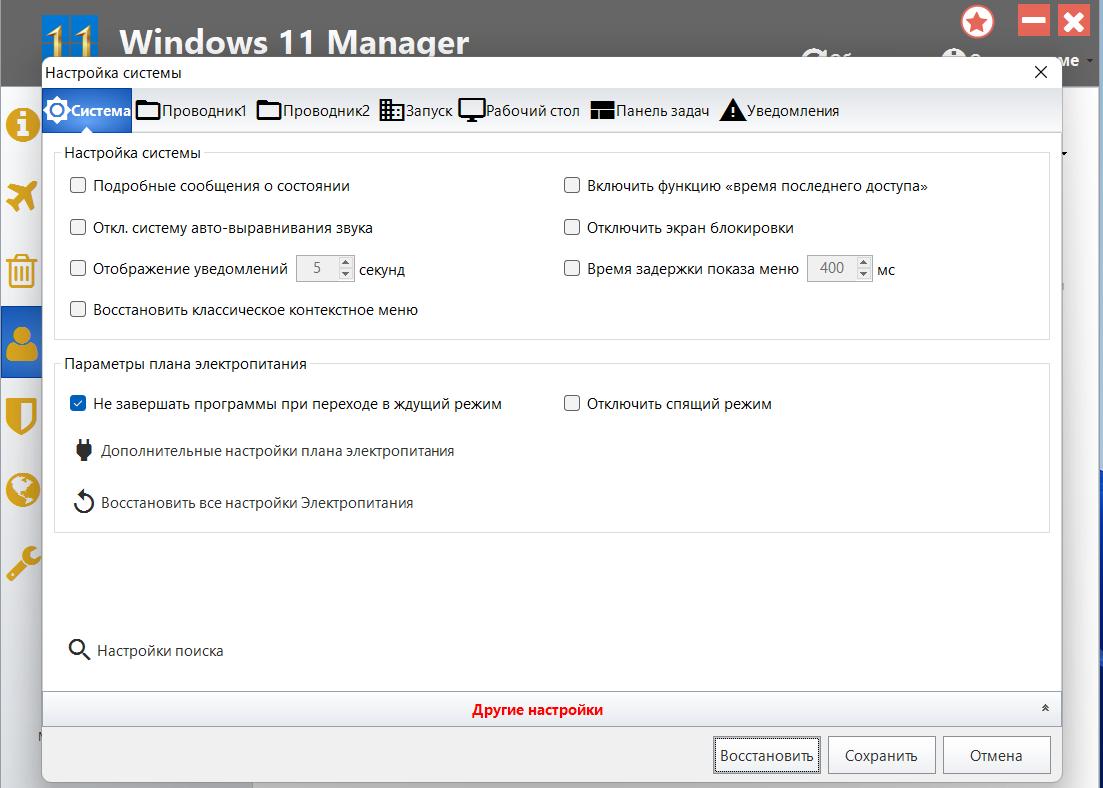Screen dimensions: 1103x788
Task: Check Восстановить классическое контекстное меню
Action: 78,310
